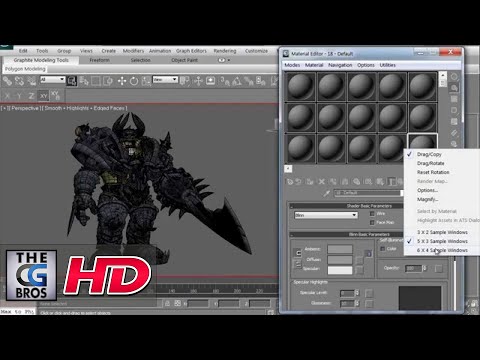Switch to the Freeform ribbon tab

99,60
